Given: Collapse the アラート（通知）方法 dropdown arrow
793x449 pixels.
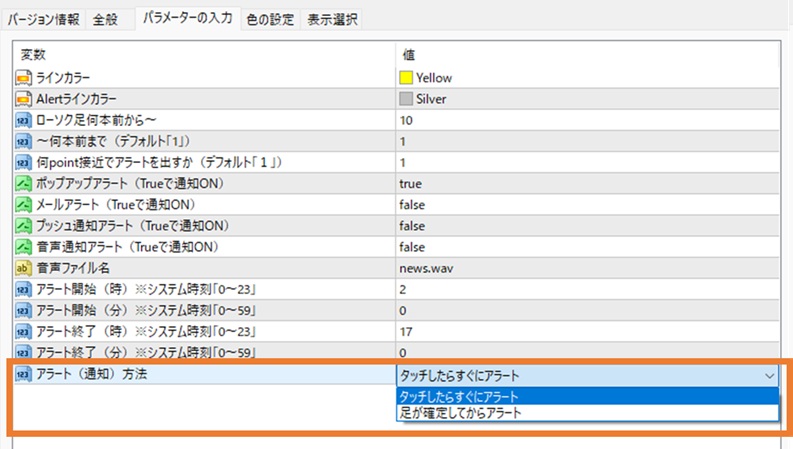Looking at the screenshot, I should 769,376.
